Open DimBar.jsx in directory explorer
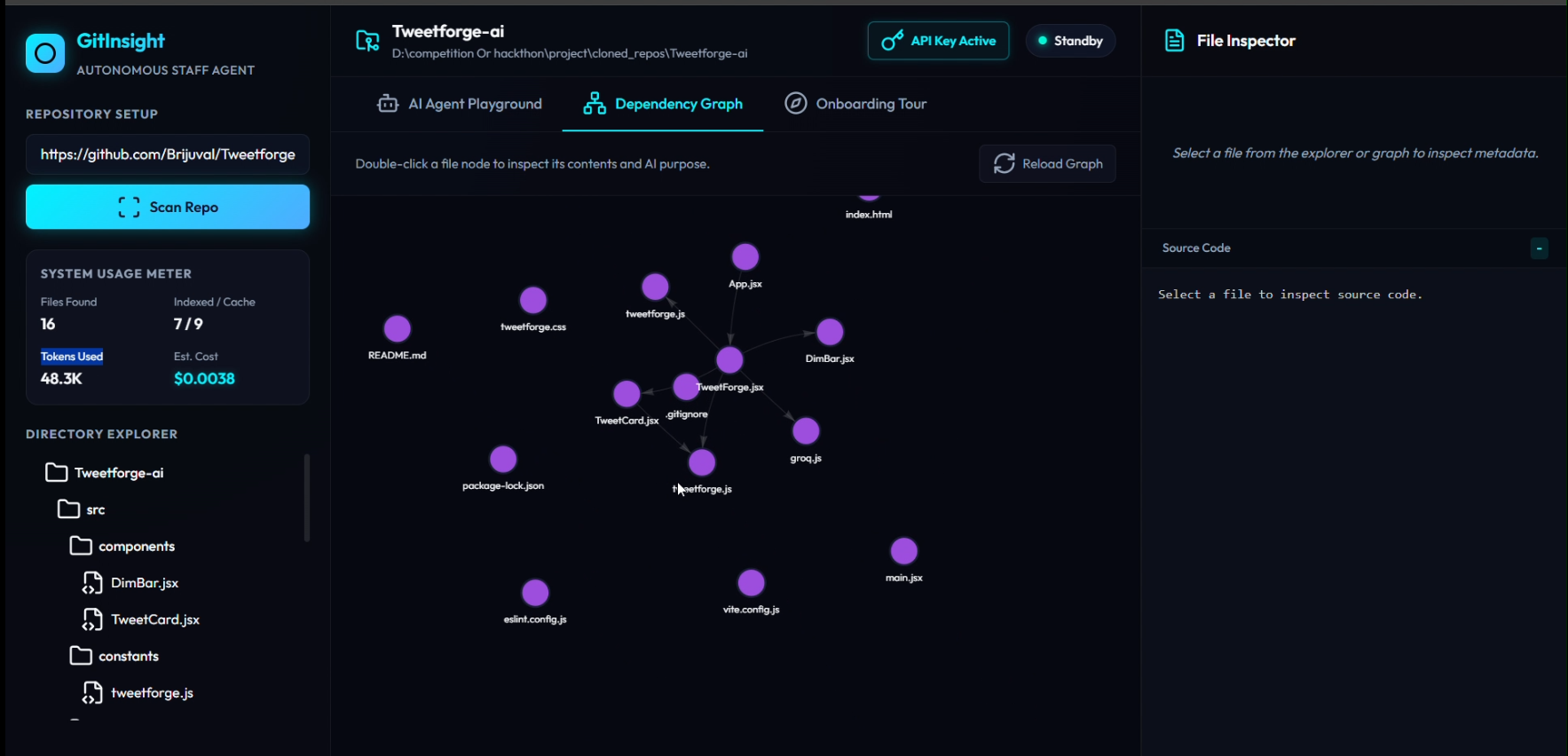 tap(130, 583)
